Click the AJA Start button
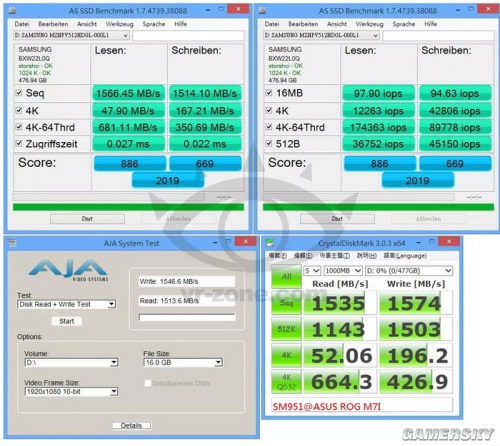Screen dimensions: 500x446 tap(67, 321)
